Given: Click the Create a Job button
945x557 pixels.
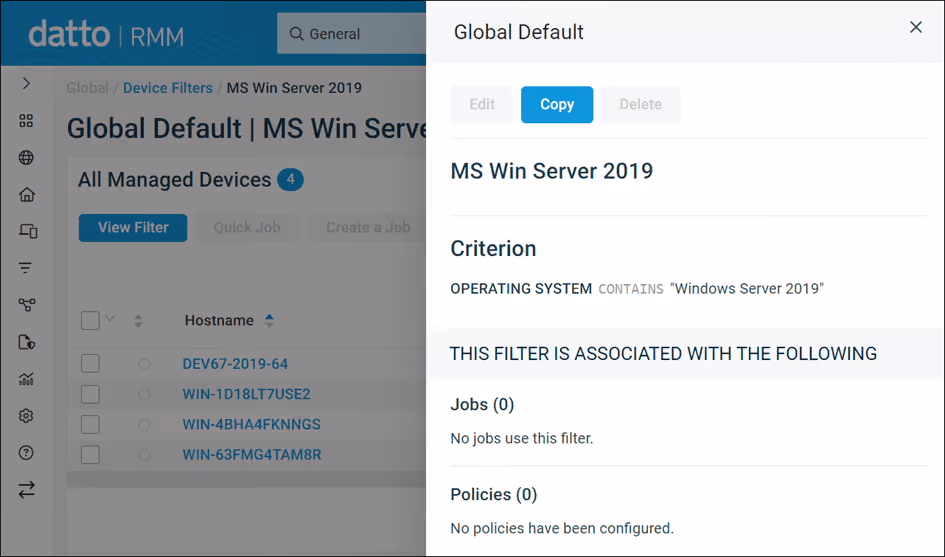Looking at the screenshot, I should click(367, 228).
